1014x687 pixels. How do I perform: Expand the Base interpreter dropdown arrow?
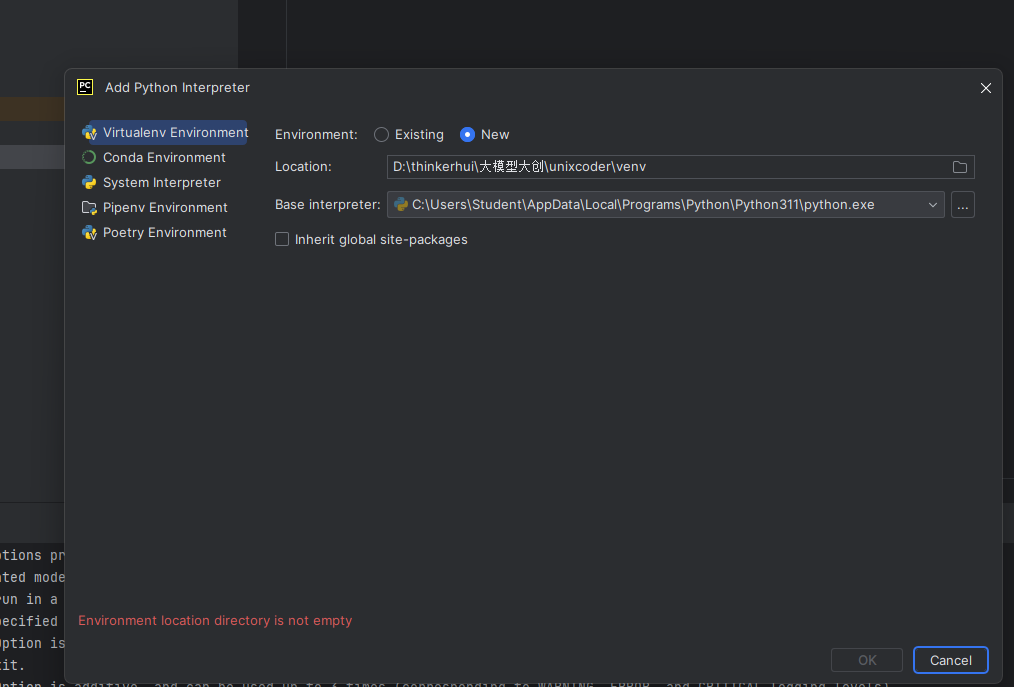[x=933, y=205]
